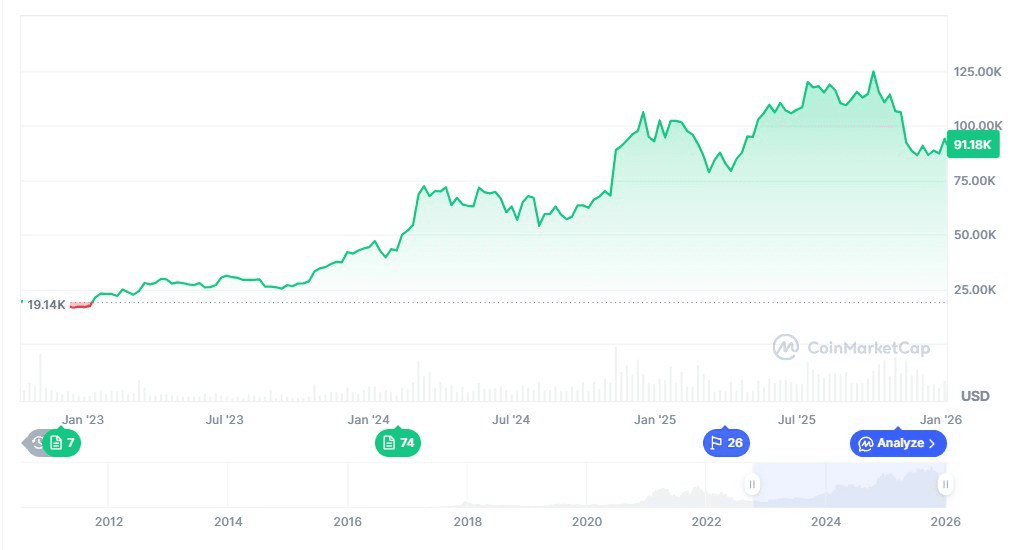The width and height of the screenshot is (1012, 550).
Task: Click the highlighted range in the navigator
Action: click(x=848, y=485)
